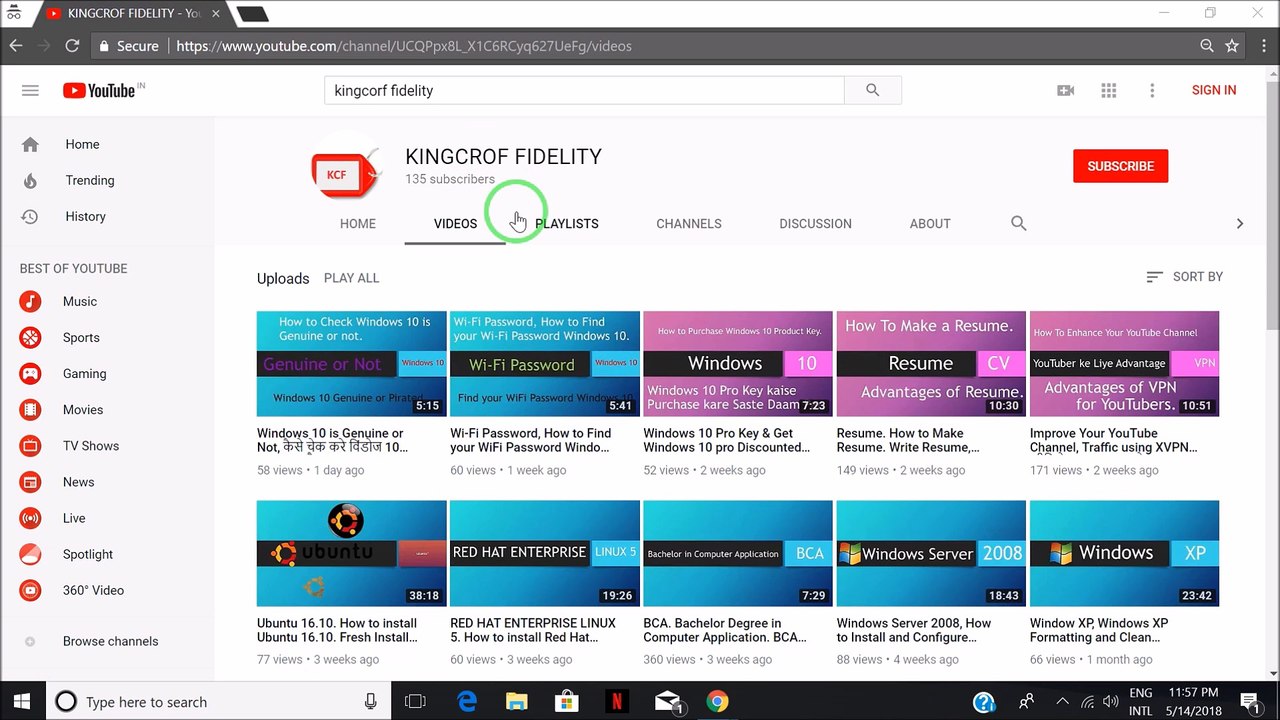Image resolution: width=1280 pixels, height=720 pixels.
Task: Open Task View on the taskbar
Action: (415, 701)
